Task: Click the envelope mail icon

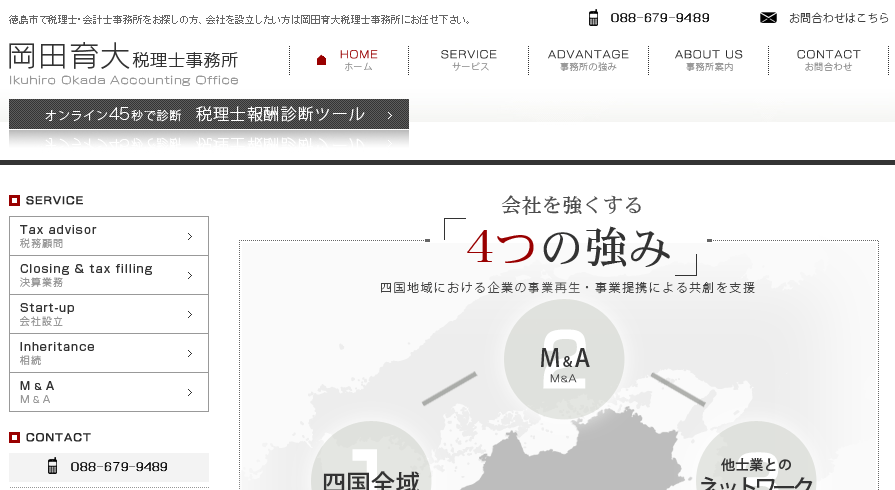Action: point(768,18)
